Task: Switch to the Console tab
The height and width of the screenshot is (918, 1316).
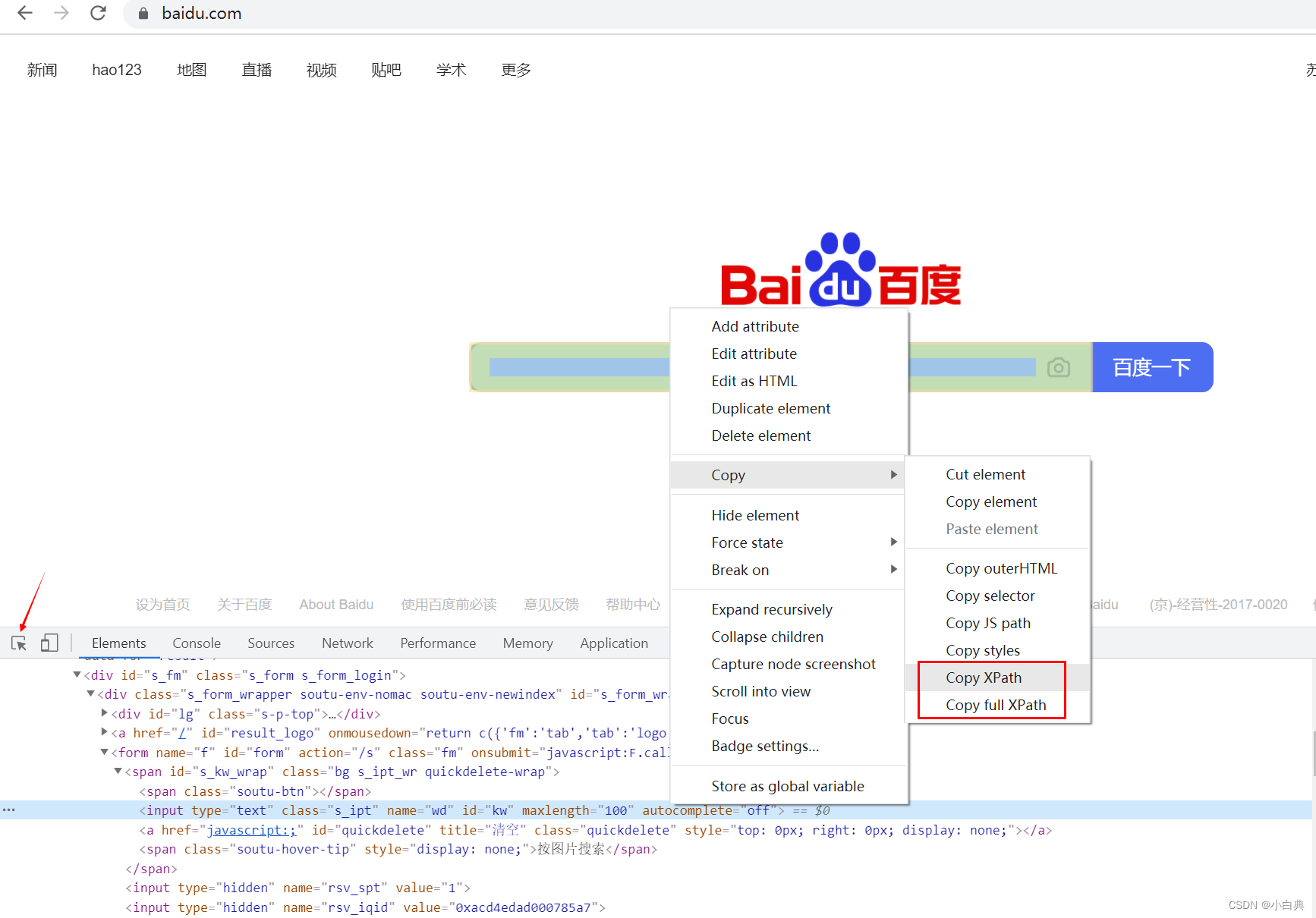Action: click(x=197, y=643)
